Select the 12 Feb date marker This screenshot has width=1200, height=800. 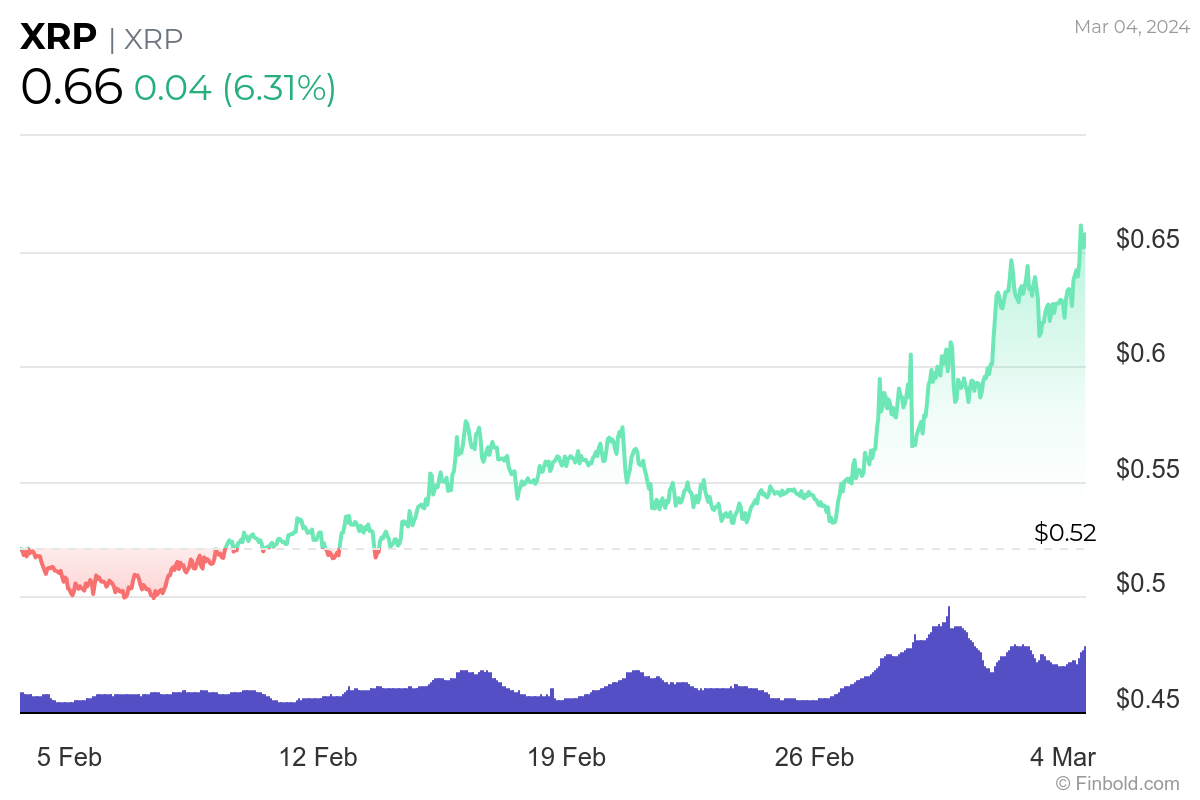click(318, 757)
